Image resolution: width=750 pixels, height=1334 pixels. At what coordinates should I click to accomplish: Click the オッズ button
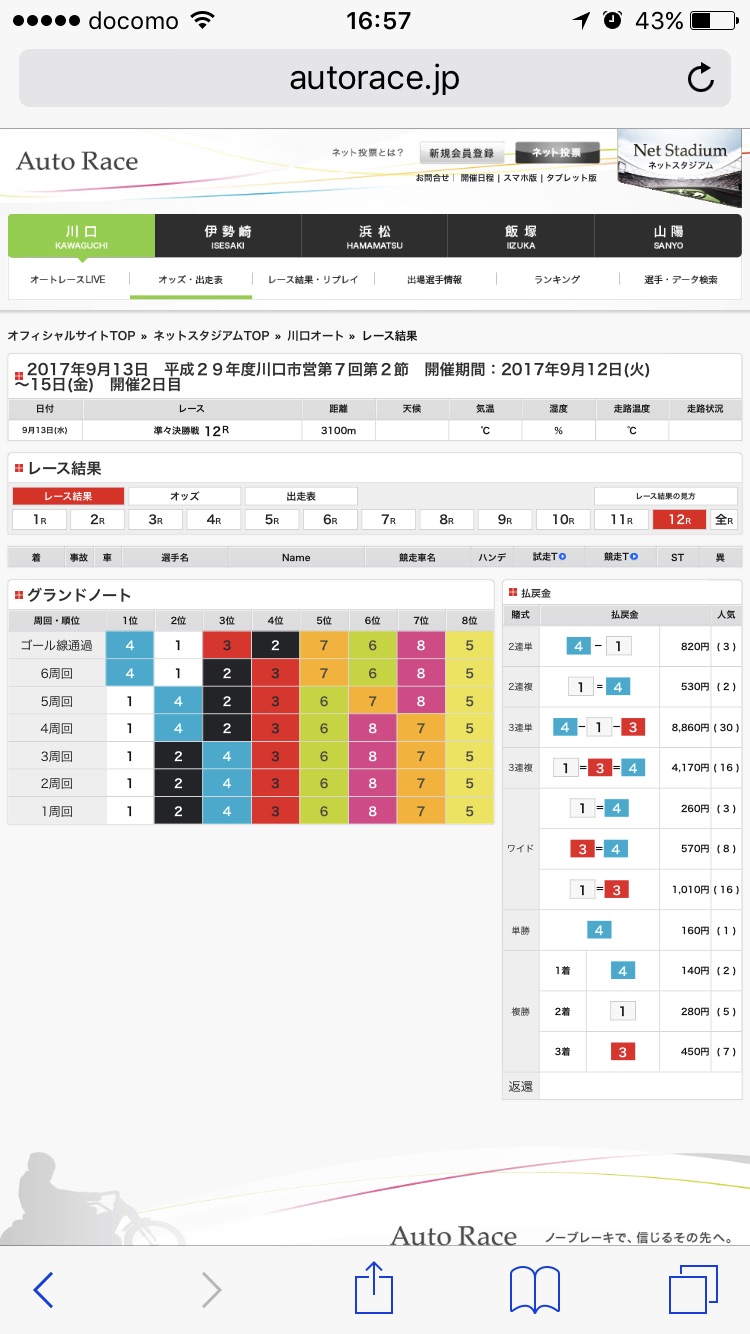185,496
